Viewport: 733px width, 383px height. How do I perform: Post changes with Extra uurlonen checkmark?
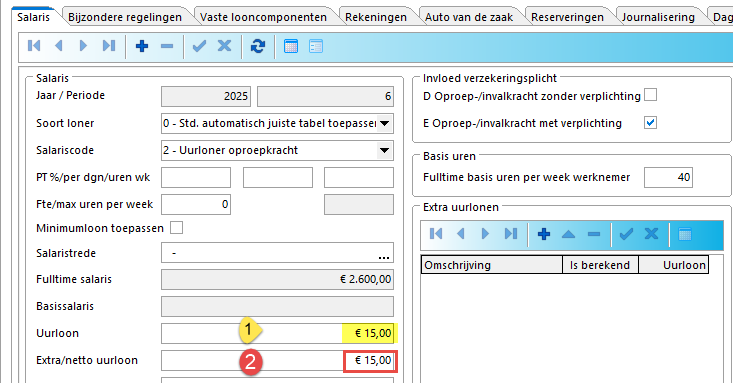point(626,234)
